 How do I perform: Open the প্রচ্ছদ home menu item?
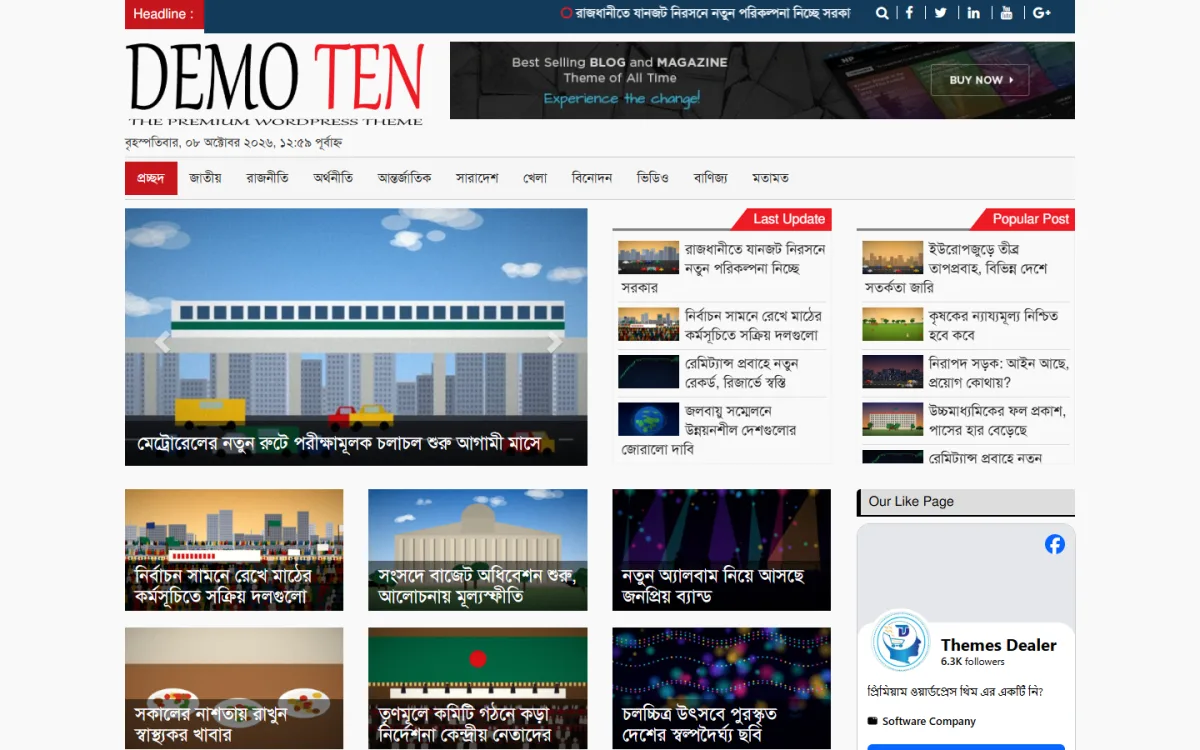(x=151, y=178)
